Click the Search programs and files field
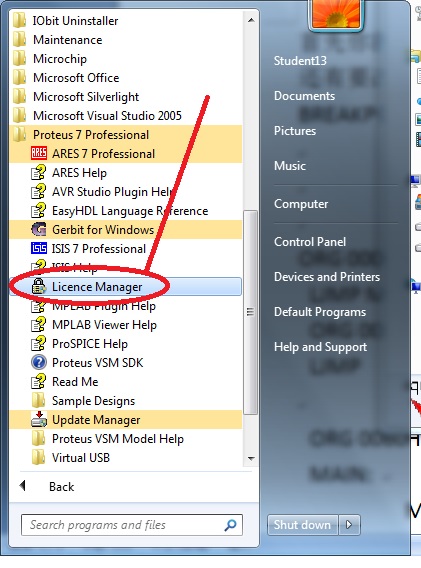This screenshot has height=568, width=421. (x=132, y=525)
